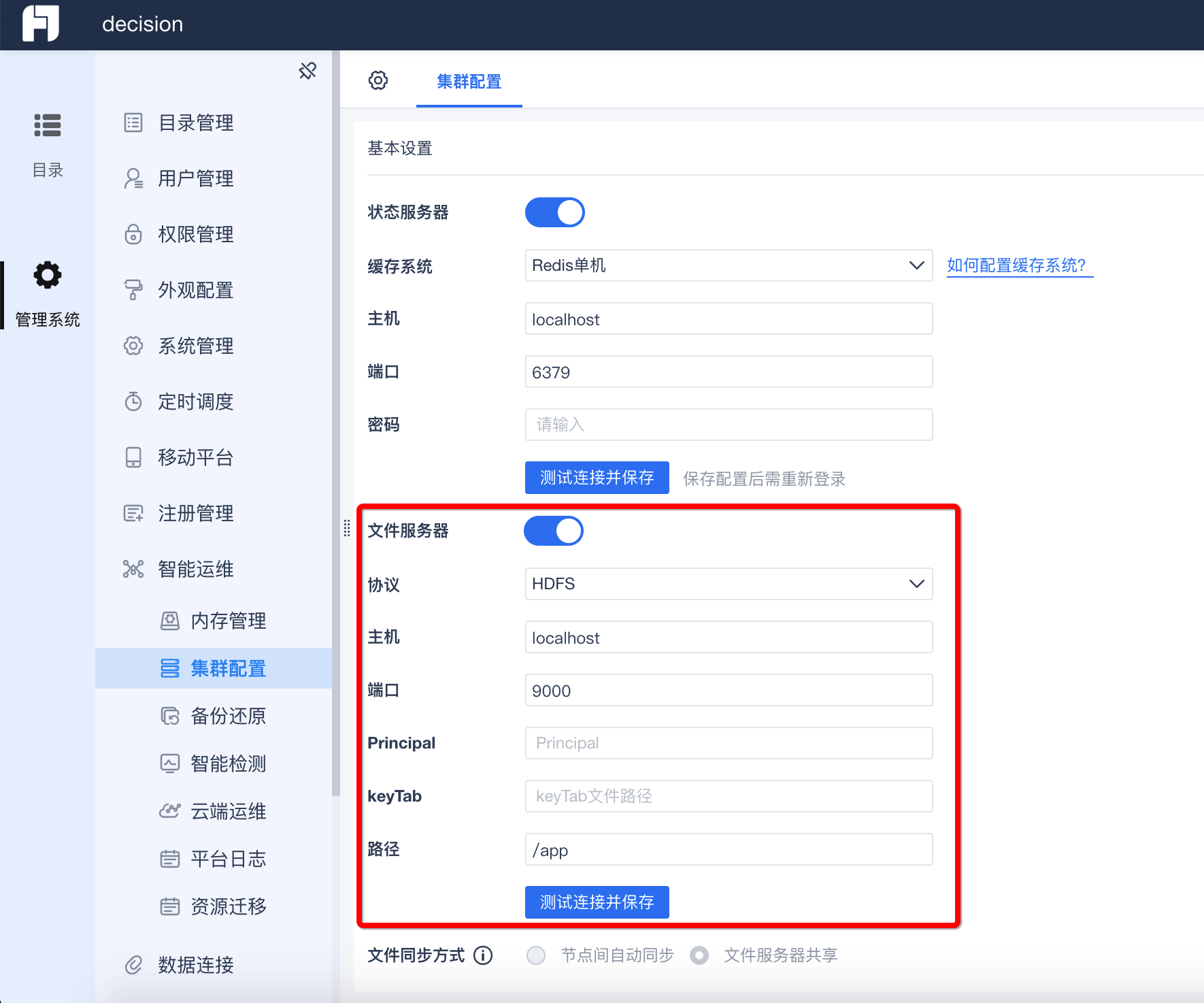Click the gear icon beside 集群配置 tab
This screenshot has width=1204, height=1003.
[378, 80]
